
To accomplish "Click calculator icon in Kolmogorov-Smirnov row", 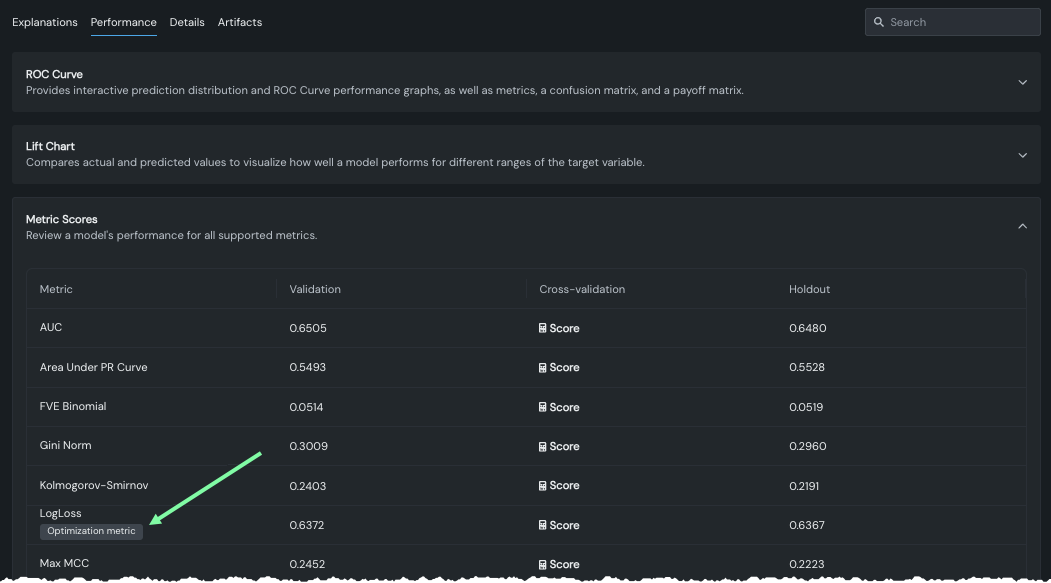I will [x=543, y=485].
